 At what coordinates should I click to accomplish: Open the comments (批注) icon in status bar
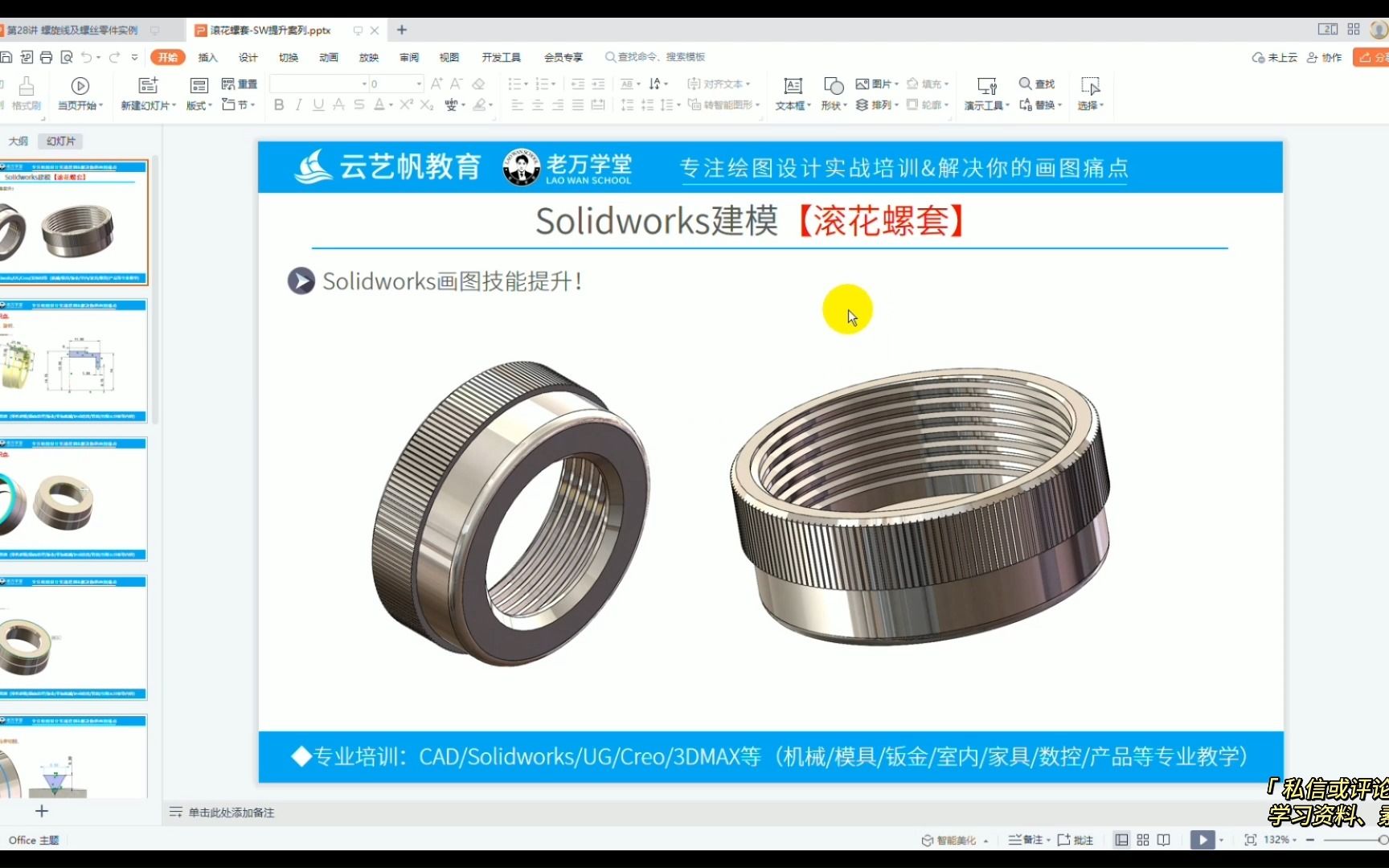[1063, 840]
